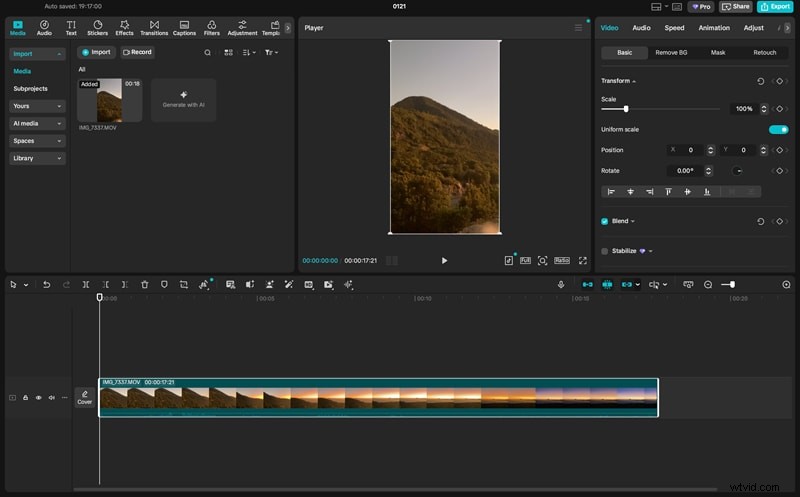The height and width of the screenshot is (497, 800).
Task: Hide the track using the eye icon
Action: click(39, 397)
